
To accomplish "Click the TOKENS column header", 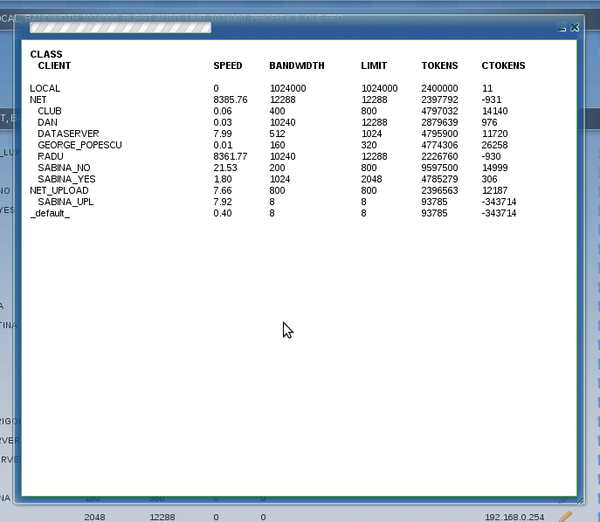I will (440, 66).
